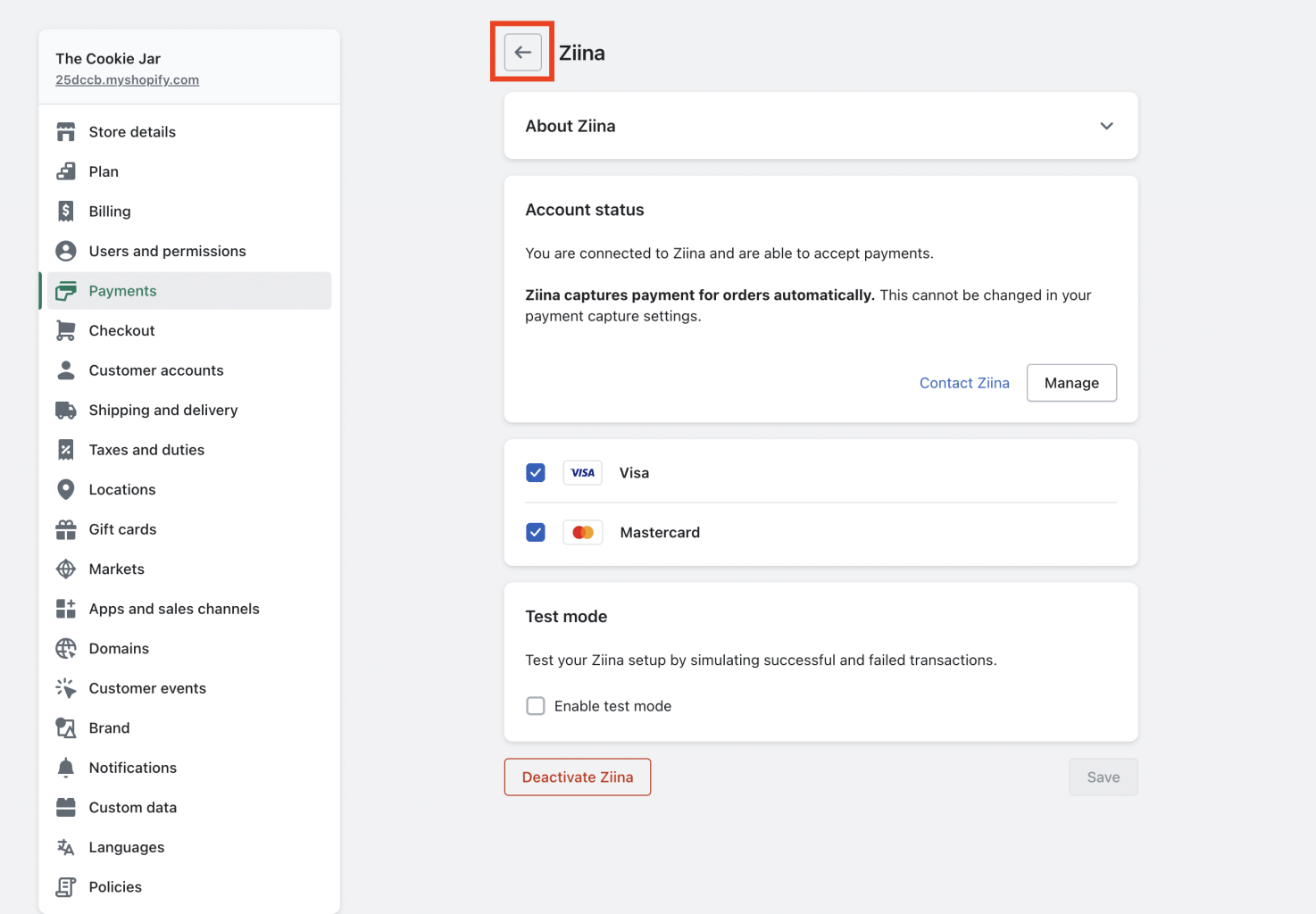Open Languages settings

[189, 847]
